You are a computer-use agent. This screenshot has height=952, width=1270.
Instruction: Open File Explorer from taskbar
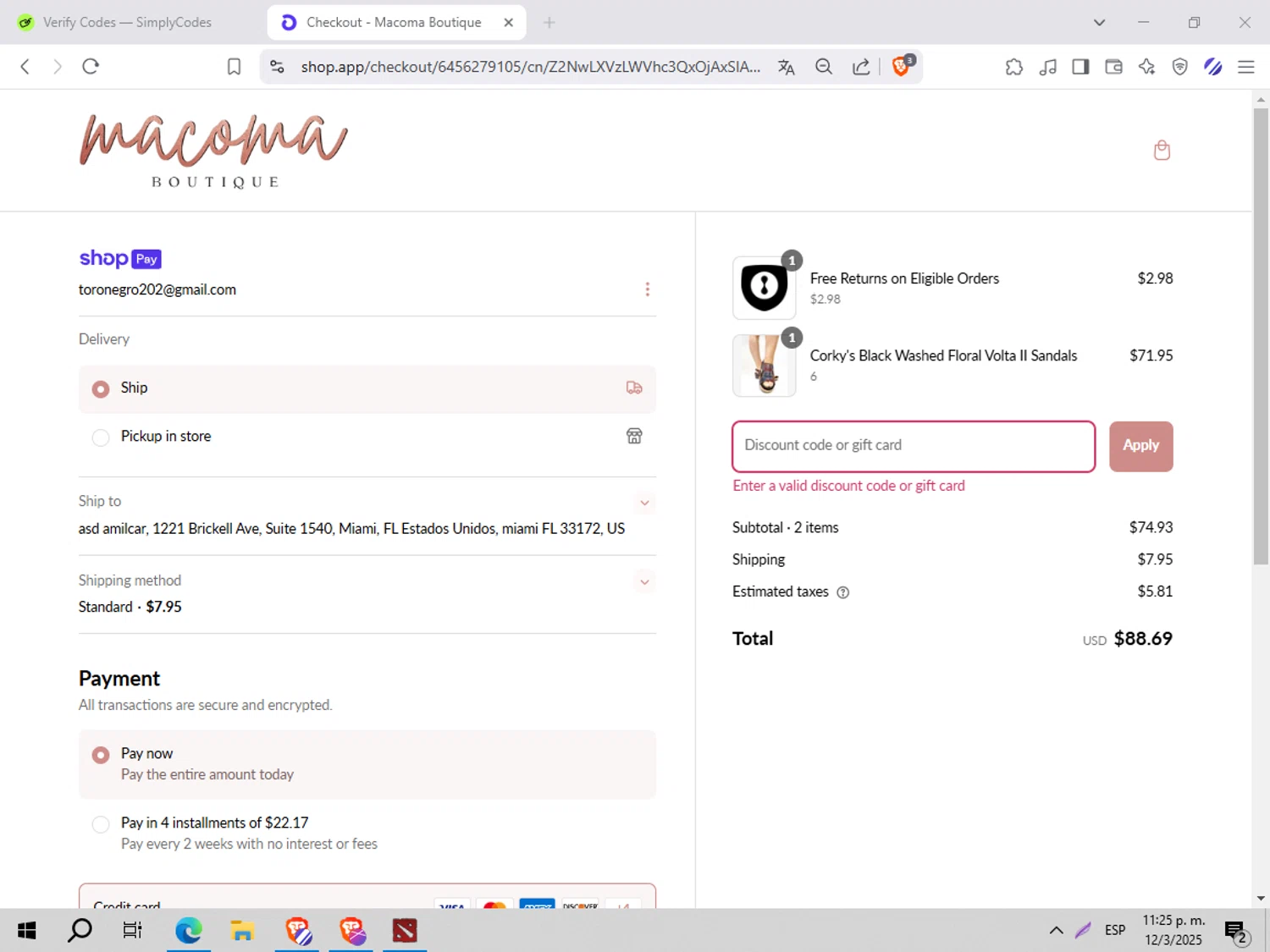click(243, 931)
